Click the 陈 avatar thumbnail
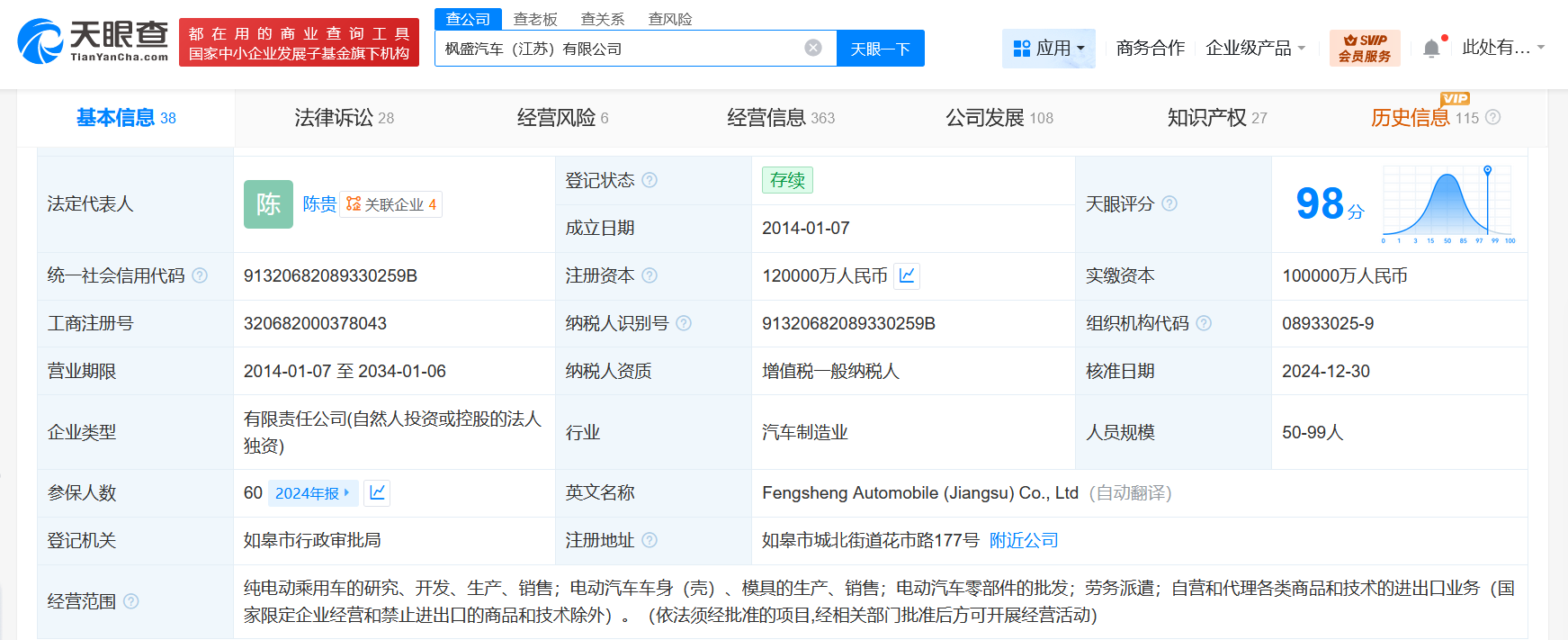 point(268,204)
